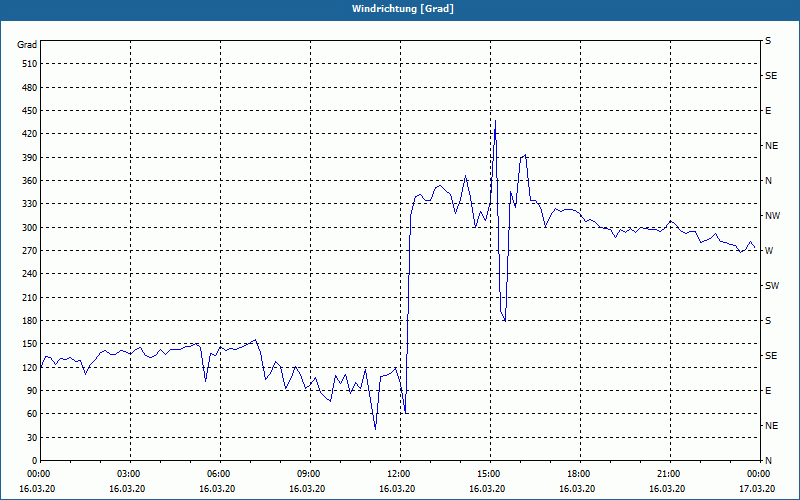
Task: Click the 270 y-axis value
Action: point(30,251)
